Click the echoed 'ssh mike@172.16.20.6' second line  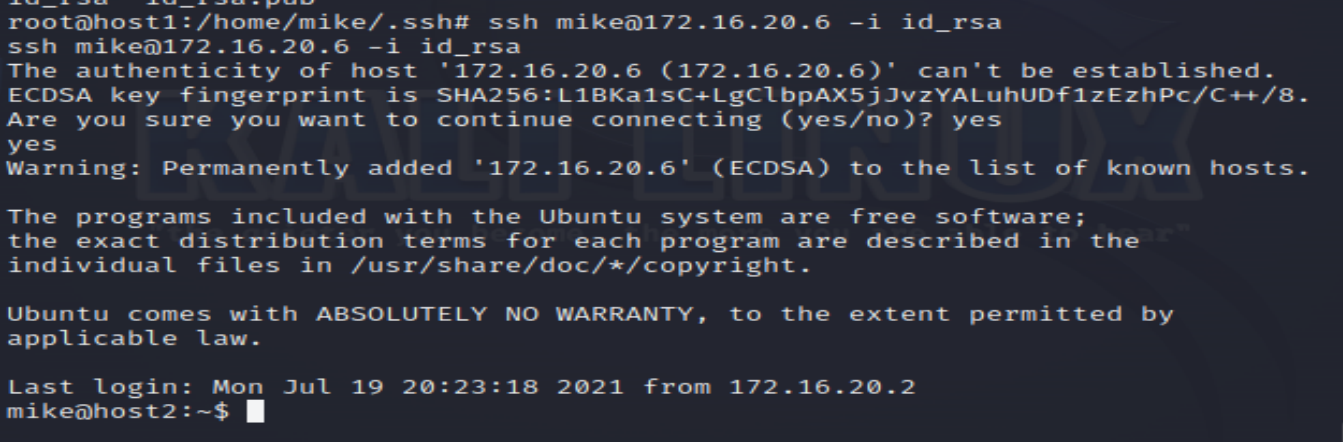(178, 46)
